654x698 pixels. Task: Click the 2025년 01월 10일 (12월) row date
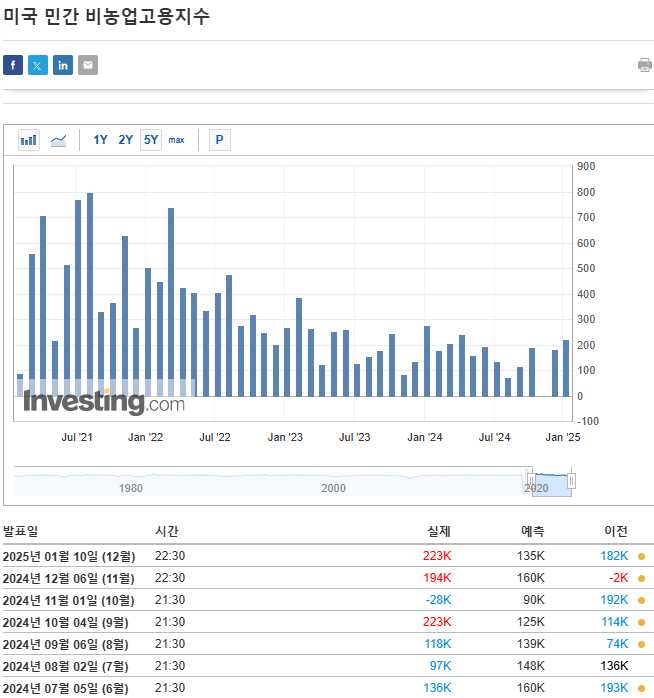pyautogui.click(x=69, y=556)
